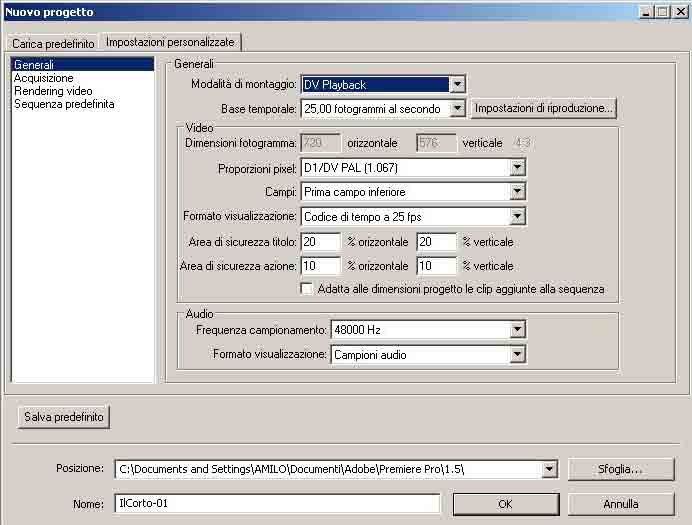Click the Nome text field
Viewport: 692px width, 525px height.
click(x=278, y=503)
